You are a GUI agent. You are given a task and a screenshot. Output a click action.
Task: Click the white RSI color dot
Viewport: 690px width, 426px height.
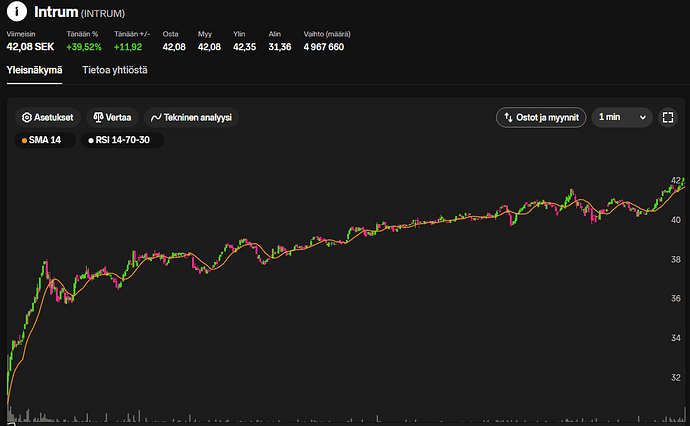point(91,140)
